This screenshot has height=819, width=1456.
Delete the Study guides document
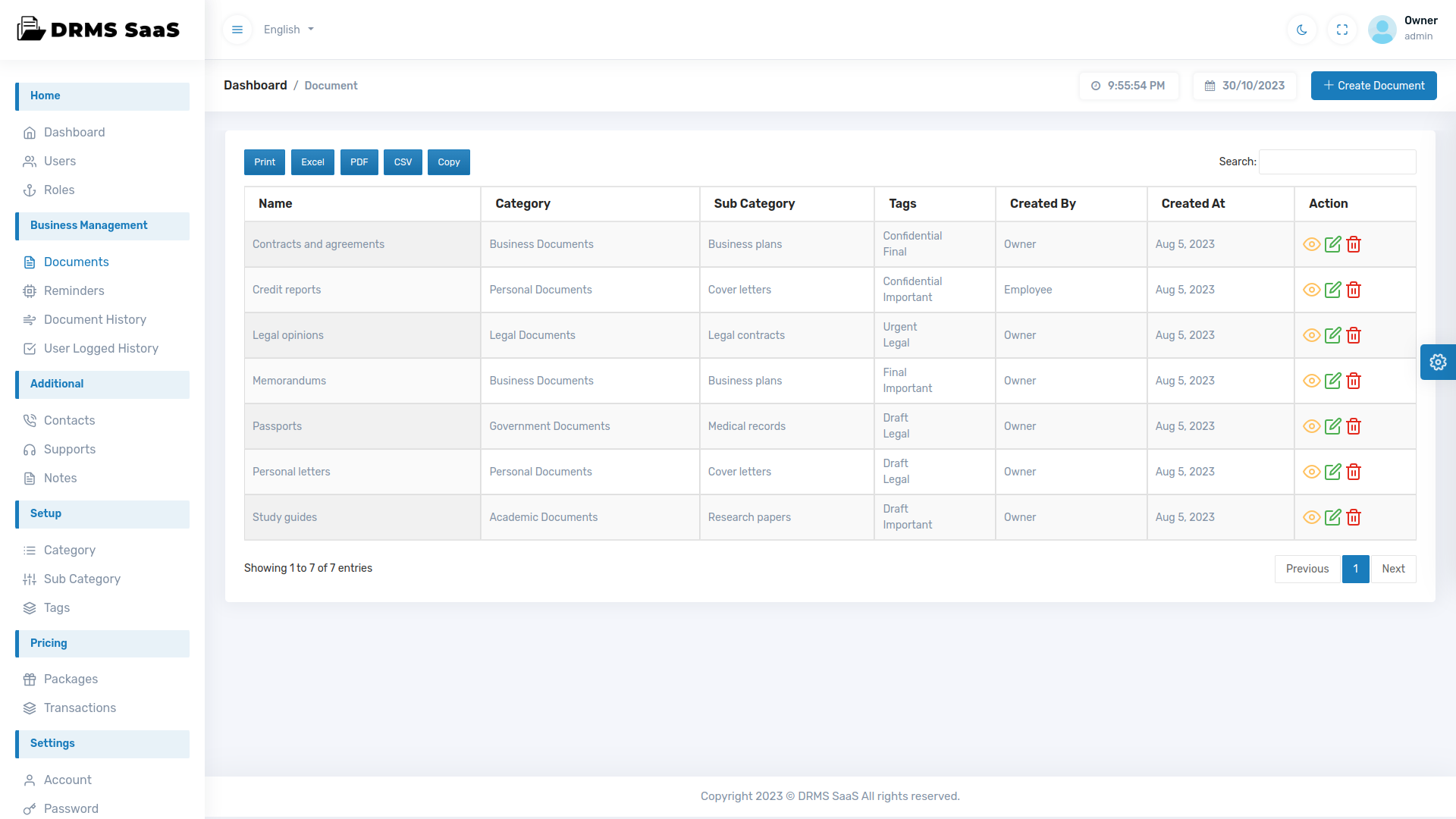pyautogui.click(x=1354, y=517)
